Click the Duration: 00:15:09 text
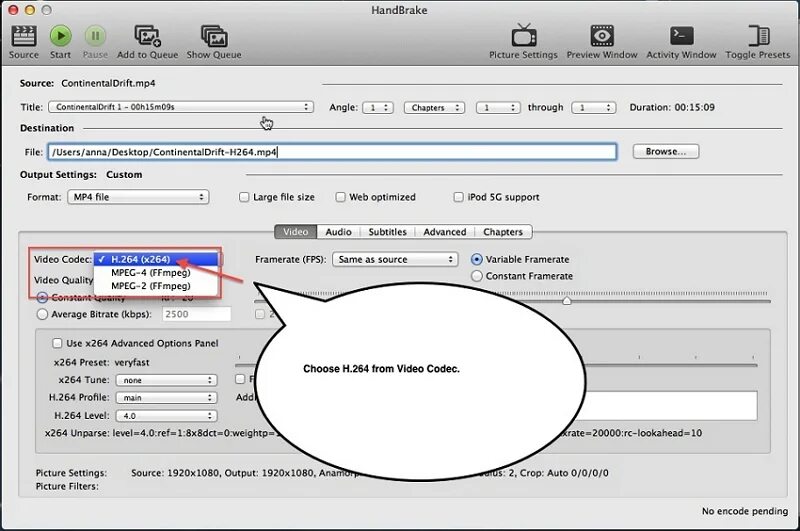The width and height of the screenshot is (800, 531). [672, 108]
